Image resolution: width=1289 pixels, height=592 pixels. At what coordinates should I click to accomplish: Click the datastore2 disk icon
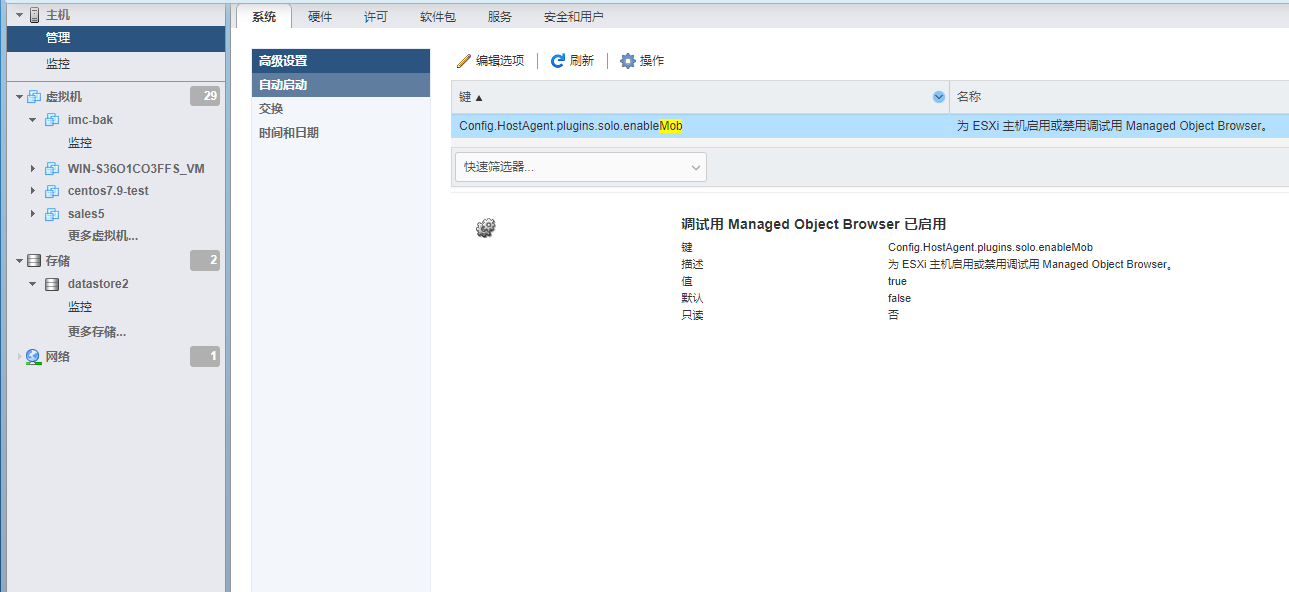[52, 284]
